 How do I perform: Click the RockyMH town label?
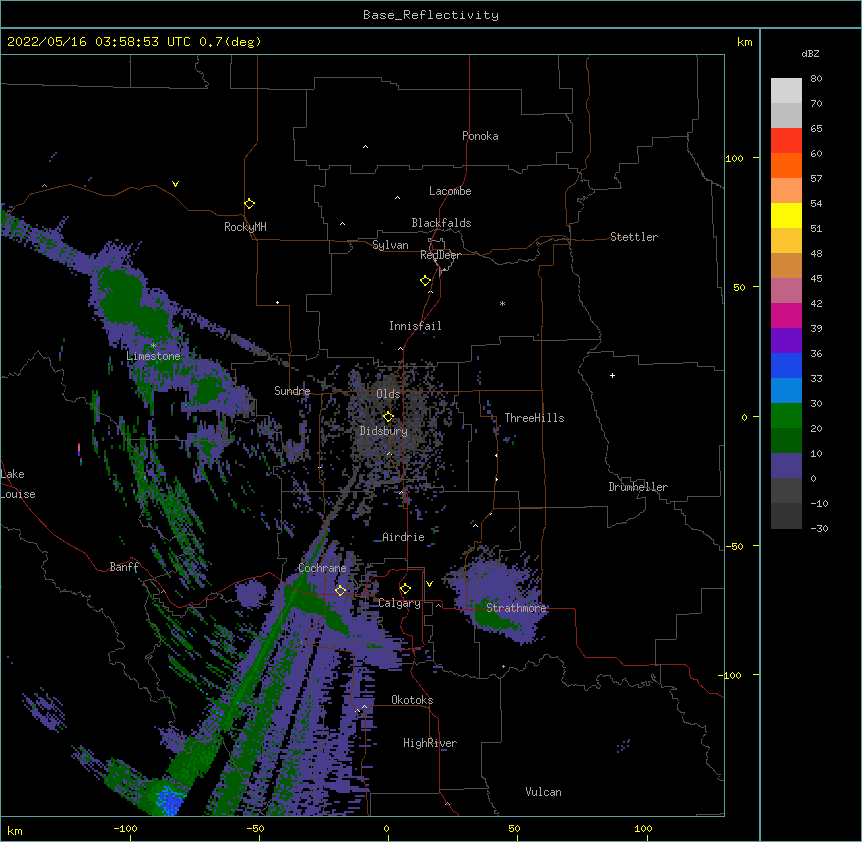coord(245,226)
